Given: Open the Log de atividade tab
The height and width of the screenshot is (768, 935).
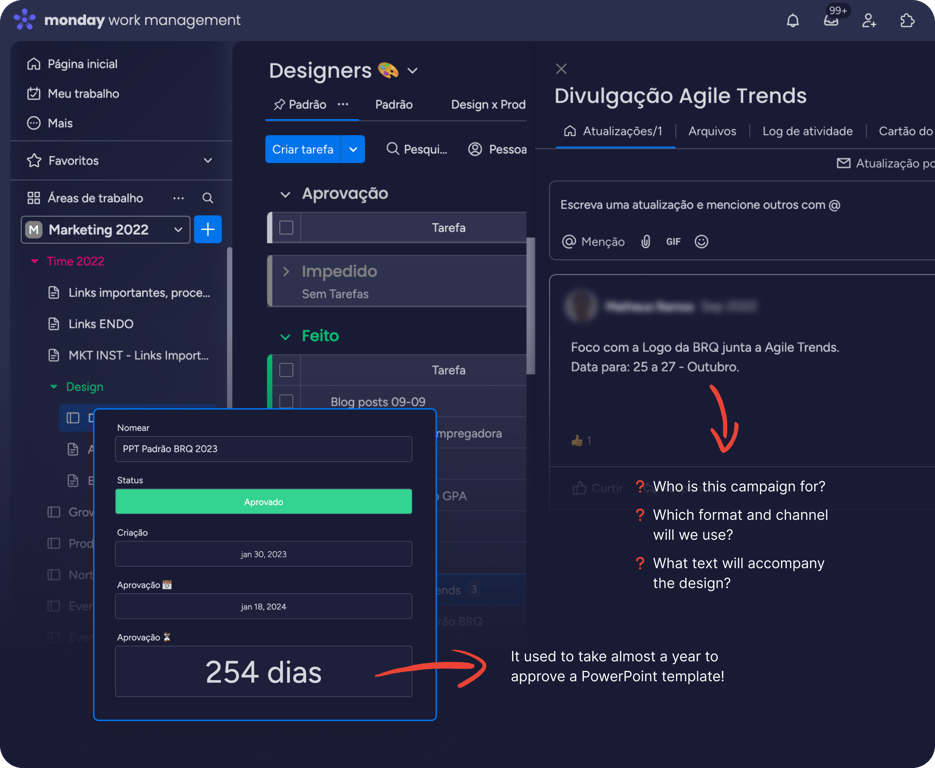Looking at the screenshot, I should (807, 131).
